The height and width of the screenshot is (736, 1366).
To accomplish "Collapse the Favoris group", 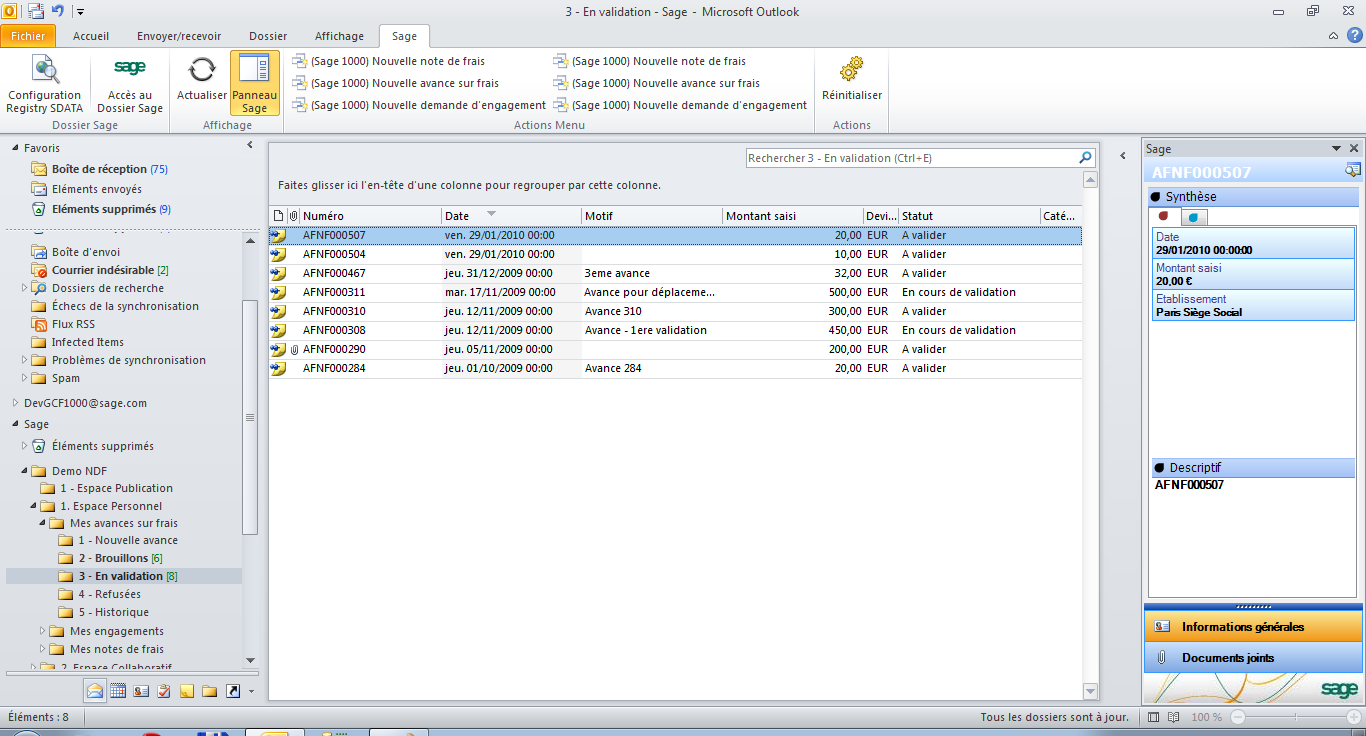I will (16, 148).
